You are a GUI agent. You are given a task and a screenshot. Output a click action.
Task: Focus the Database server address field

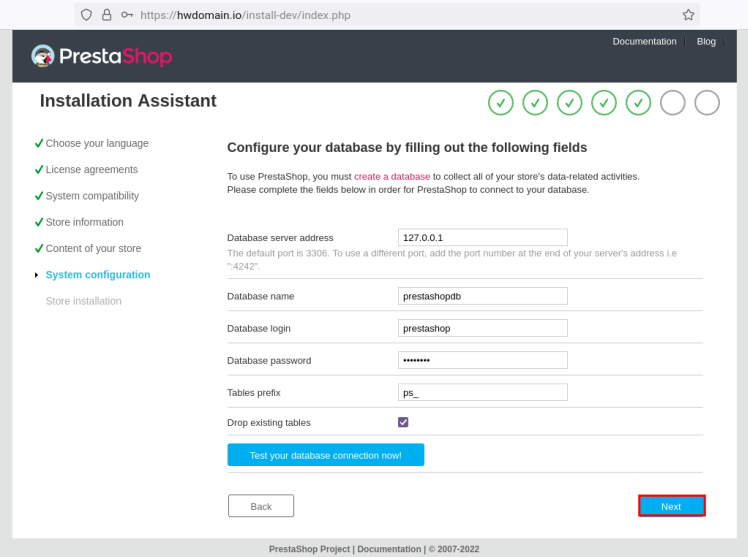click(482, 237)
